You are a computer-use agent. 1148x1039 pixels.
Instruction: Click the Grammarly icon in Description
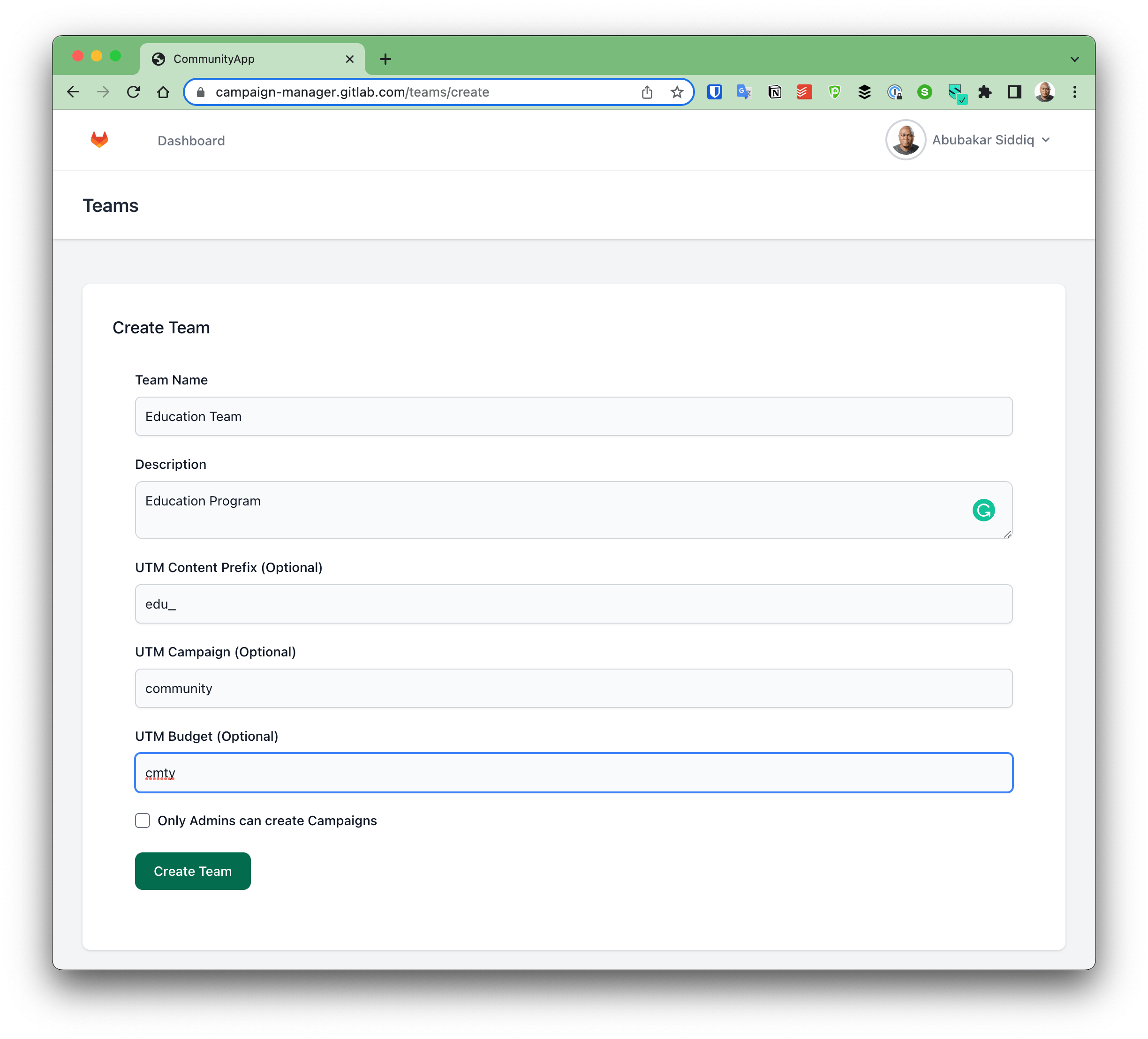(983, 510)
